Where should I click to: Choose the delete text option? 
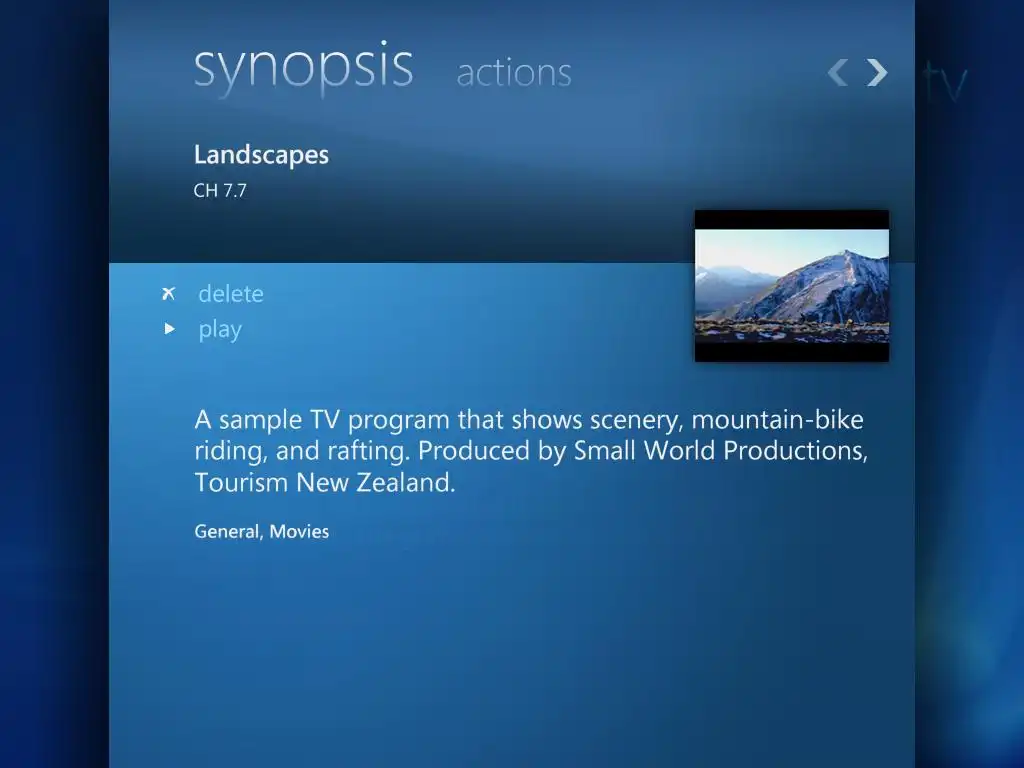(x=231, y=294)
